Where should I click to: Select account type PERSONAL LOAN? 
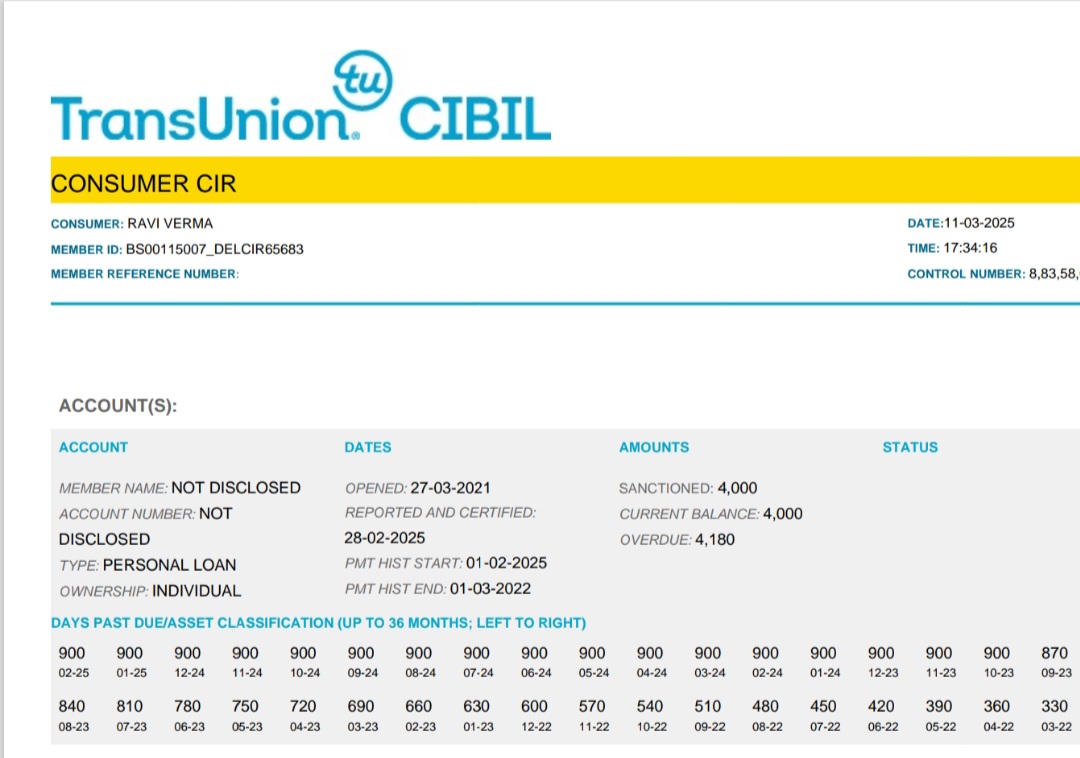[169, 565]
